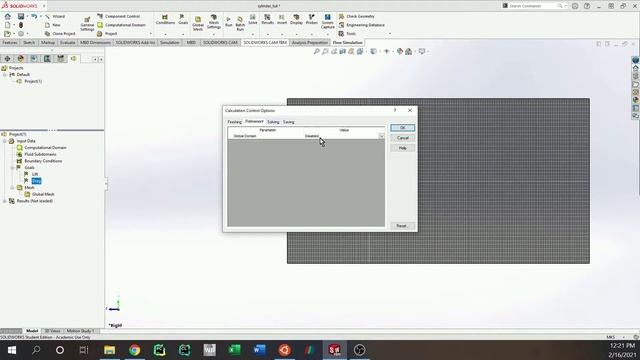Select Computational Domain toolbar button
The image size is (640, 360).
pyautogui.click(x=121, y=25)
